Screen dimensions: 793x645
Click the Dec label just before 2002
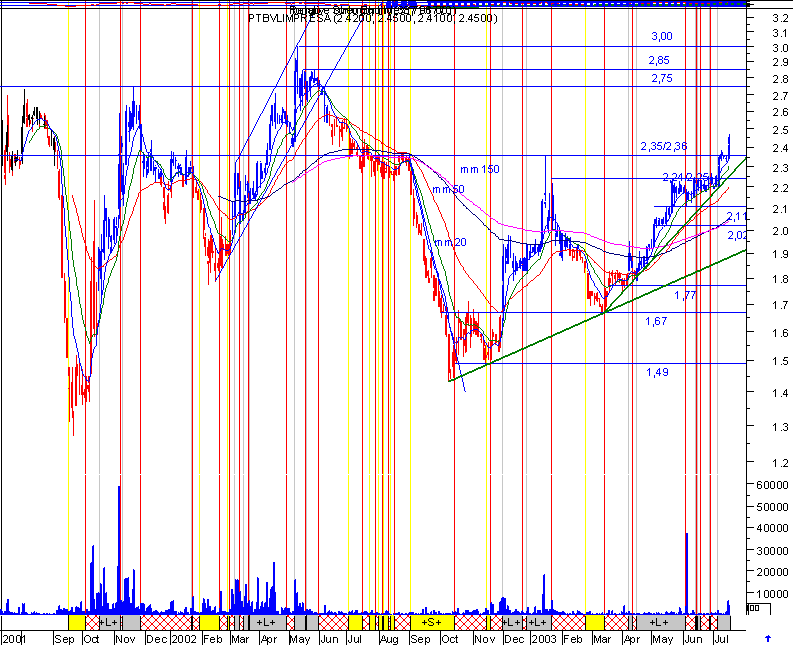tap(156, 639)
